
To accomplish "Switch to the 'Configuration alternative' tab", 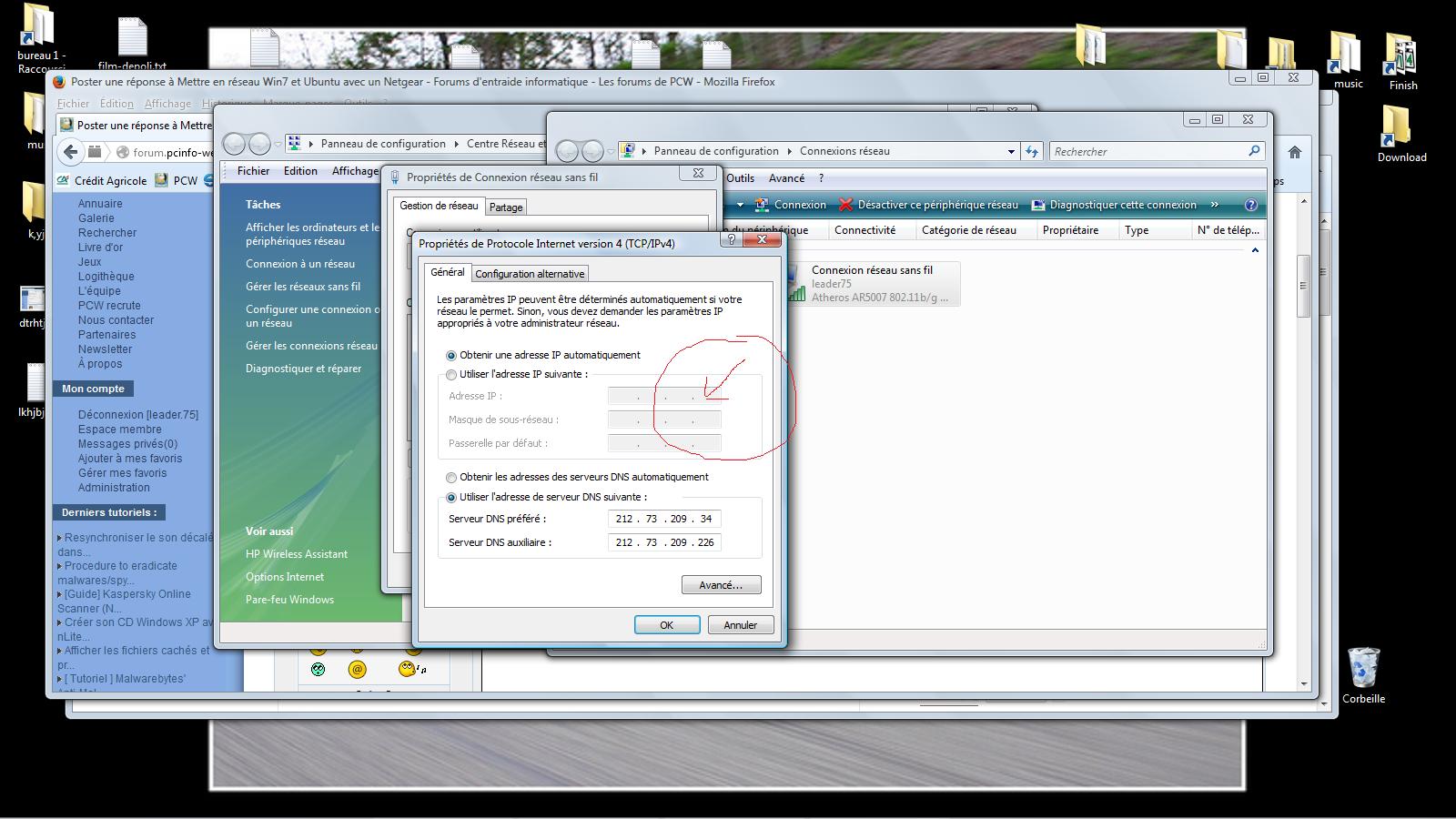I will point(530,274).
